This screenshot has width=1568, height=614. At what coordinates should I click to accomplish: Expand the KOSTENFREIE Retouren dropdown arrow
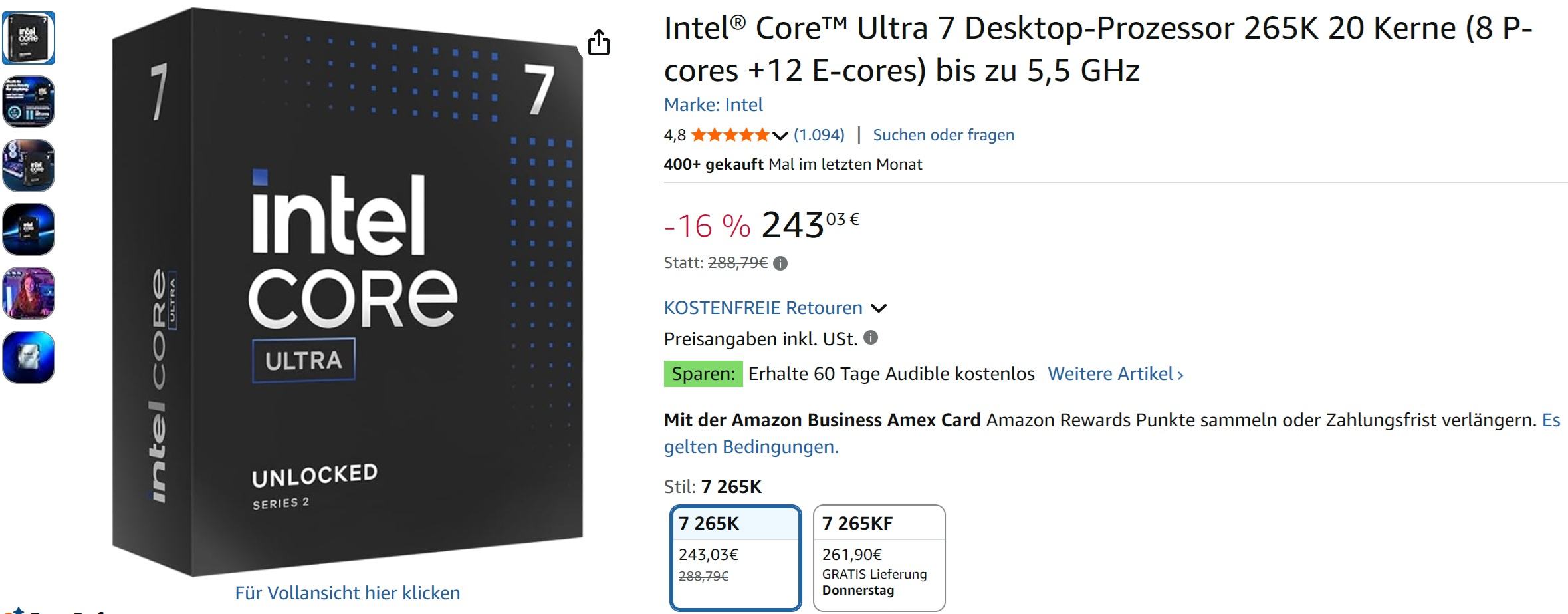click(x=879, y=308)
